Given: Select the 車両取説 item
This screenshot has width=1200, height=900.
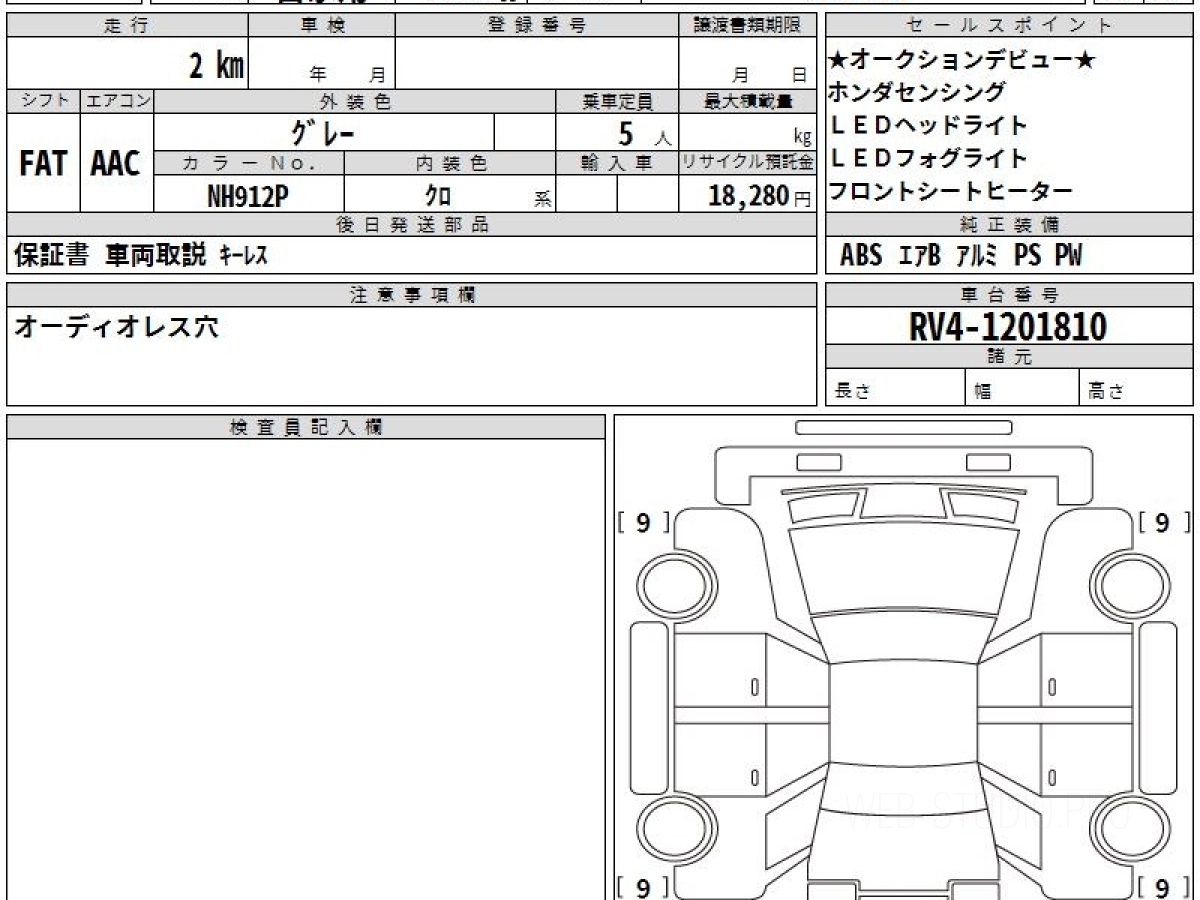Looking at the screenshot, I should pos(155,256).
